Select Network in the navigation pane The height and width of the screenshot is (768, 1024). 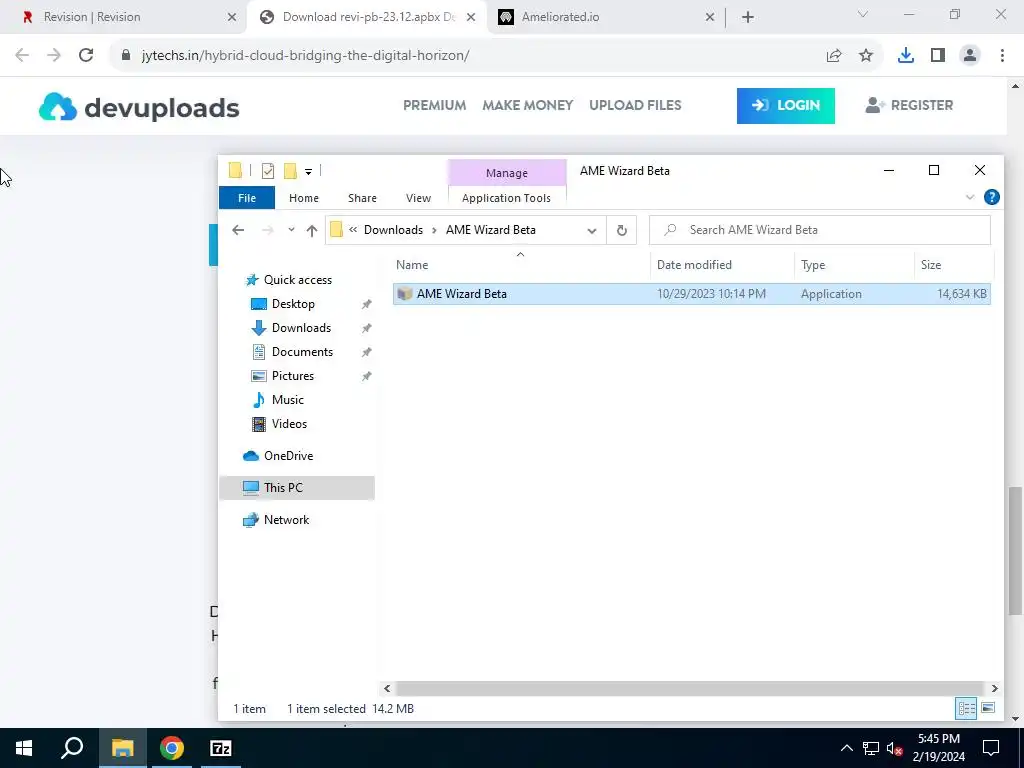tap(287, 520)
